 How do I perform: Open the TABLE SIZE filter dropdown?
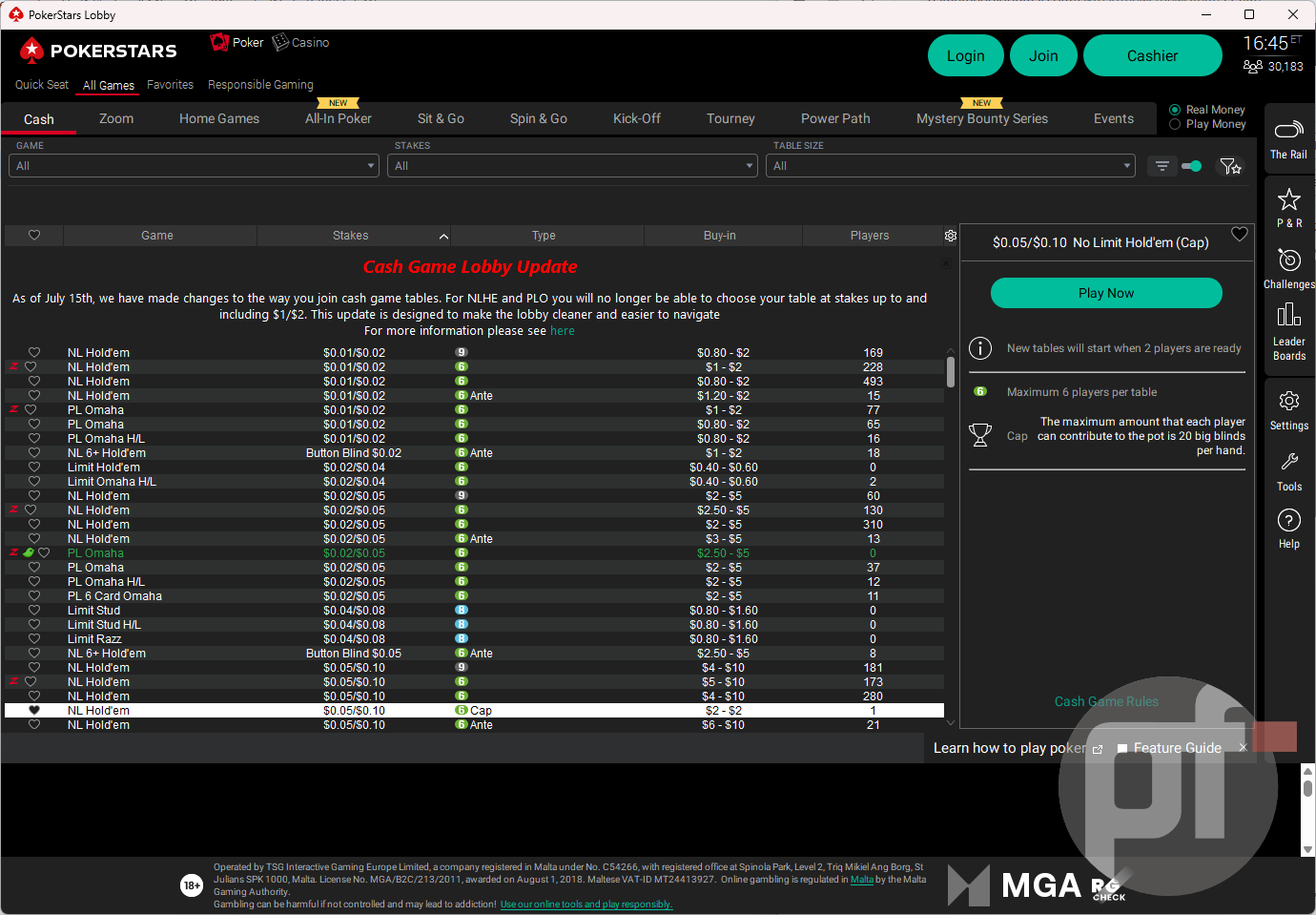[x=951, y=166]
